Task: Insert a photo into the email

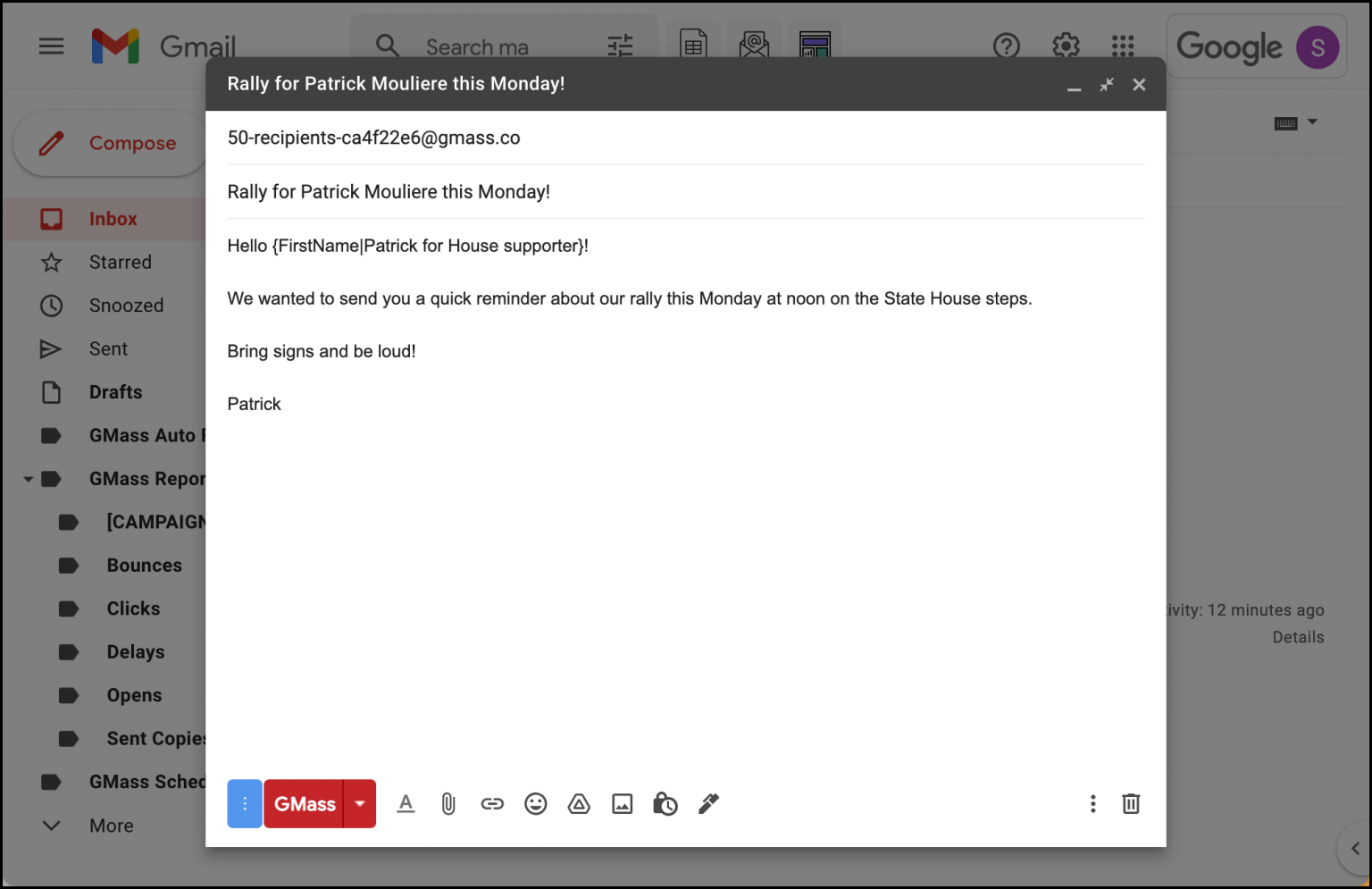Action: coord(623,803)
